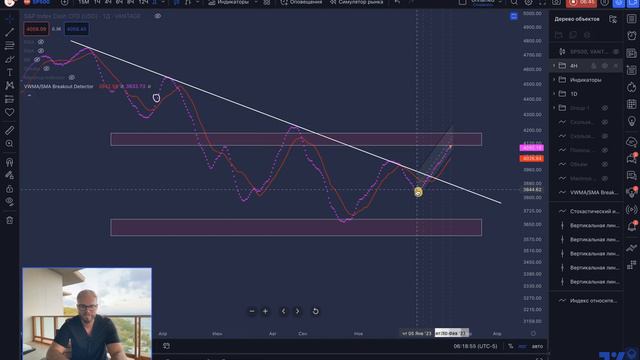The height and width of the screenshot is (360, 640).
Task: Open the ideas lightbulb panel
Action: [x=631, y=121]
